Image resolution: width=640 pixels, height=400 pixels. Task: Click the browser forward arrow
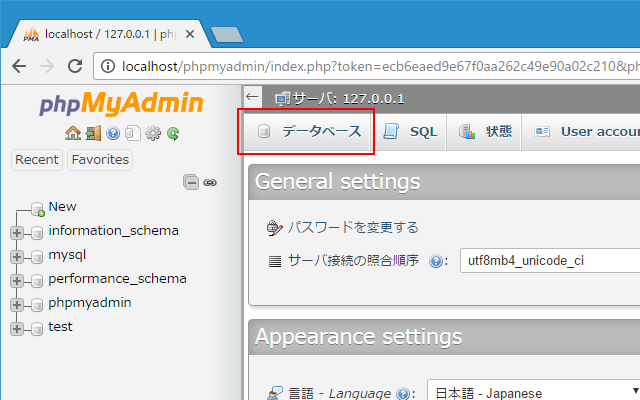tap(47, 66)
